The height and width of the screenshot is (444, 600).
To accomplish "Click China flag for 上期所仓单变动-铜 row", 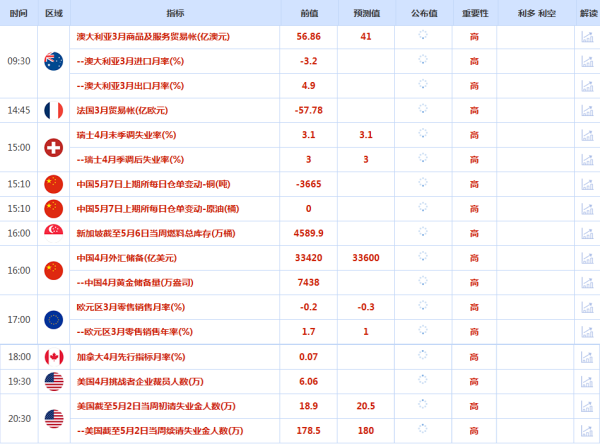I will [54, 184].
